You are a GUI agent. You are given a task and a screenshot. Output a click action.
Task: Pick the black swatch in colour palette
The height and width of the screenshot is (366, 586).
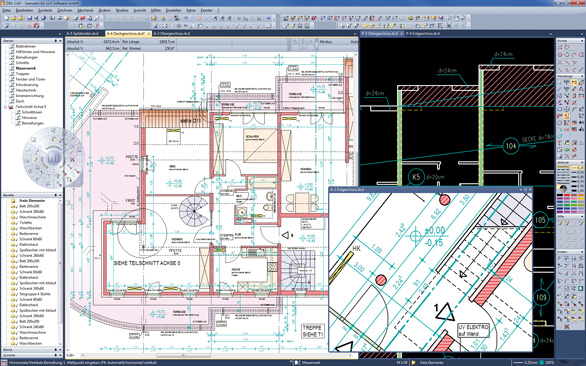tap(560, 196)
